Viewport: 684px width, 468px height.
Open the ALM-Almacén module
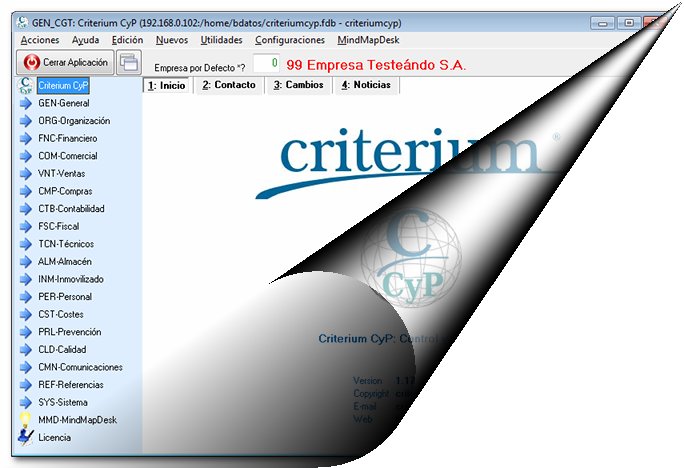pos(65,262)
